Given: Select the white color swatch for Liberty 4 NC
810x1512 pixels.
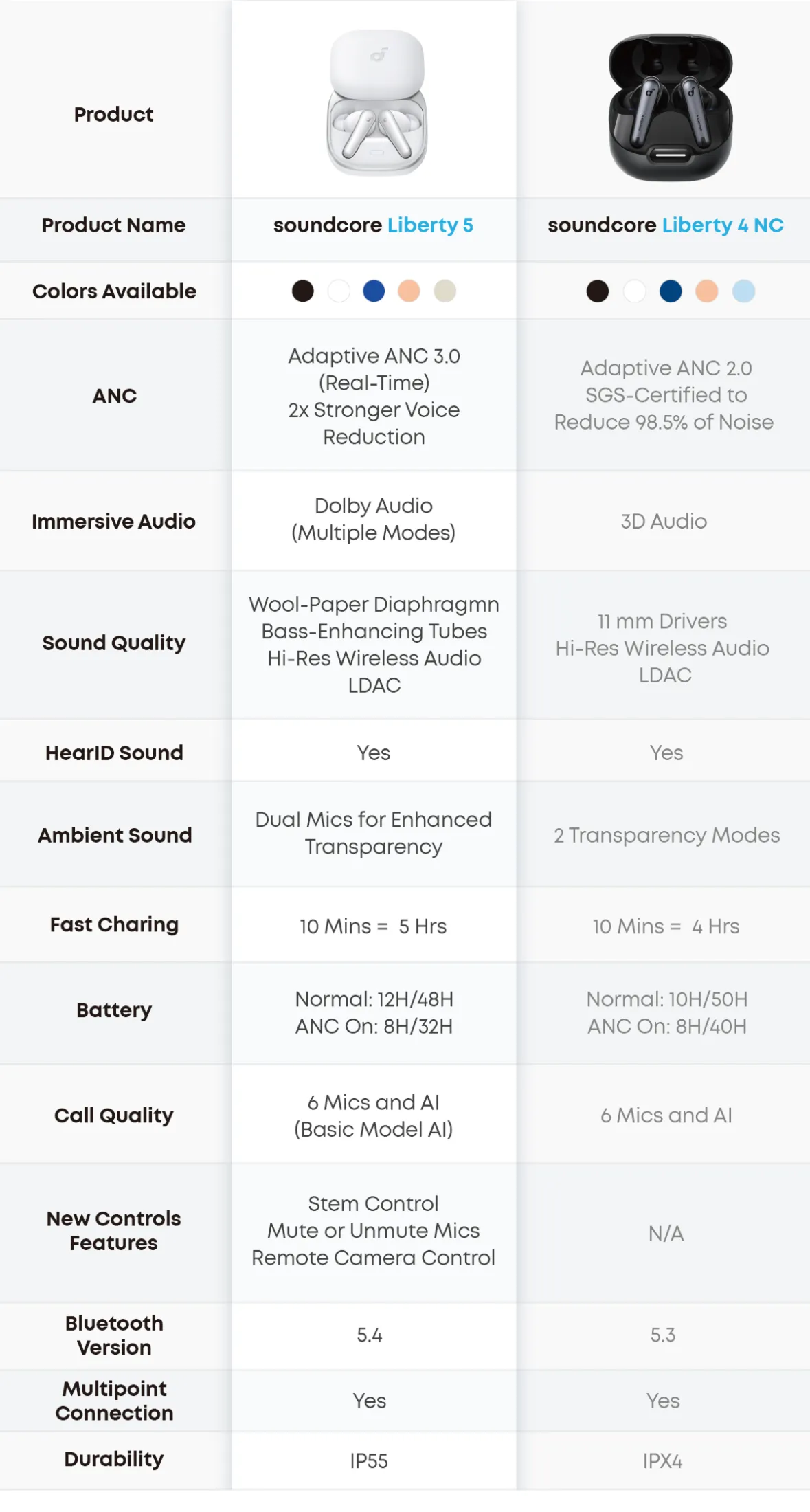Looking at the screenshot, I should 634,291.
